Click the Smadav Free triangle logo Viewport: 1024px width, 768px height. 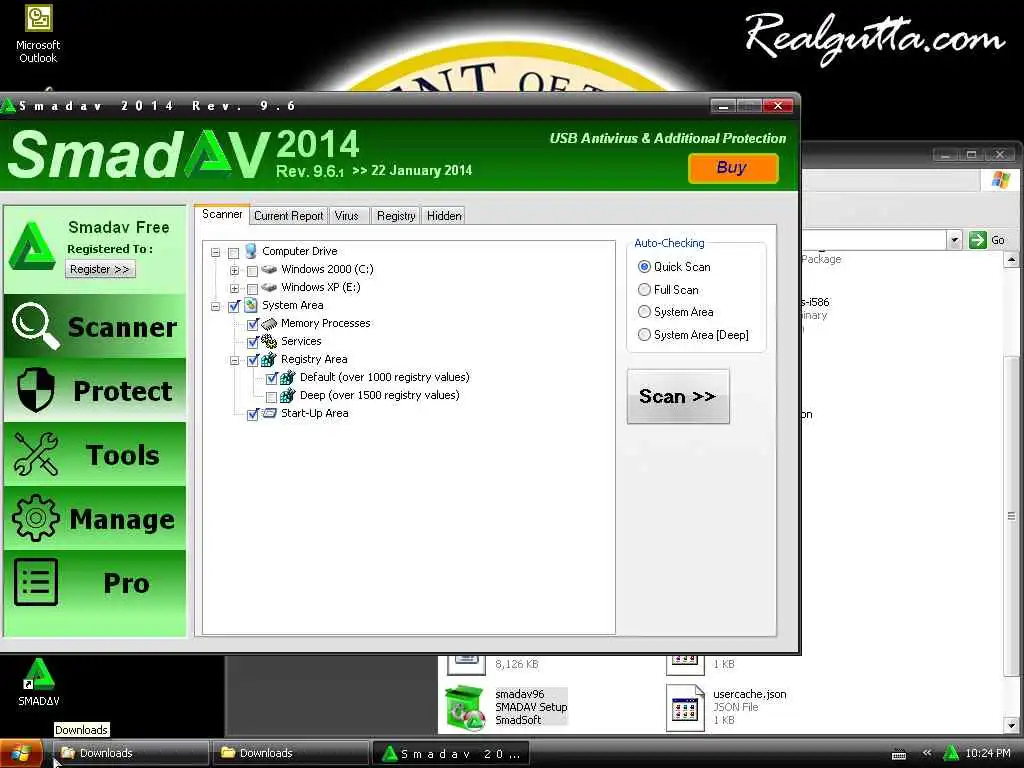[x=31, y=247]
